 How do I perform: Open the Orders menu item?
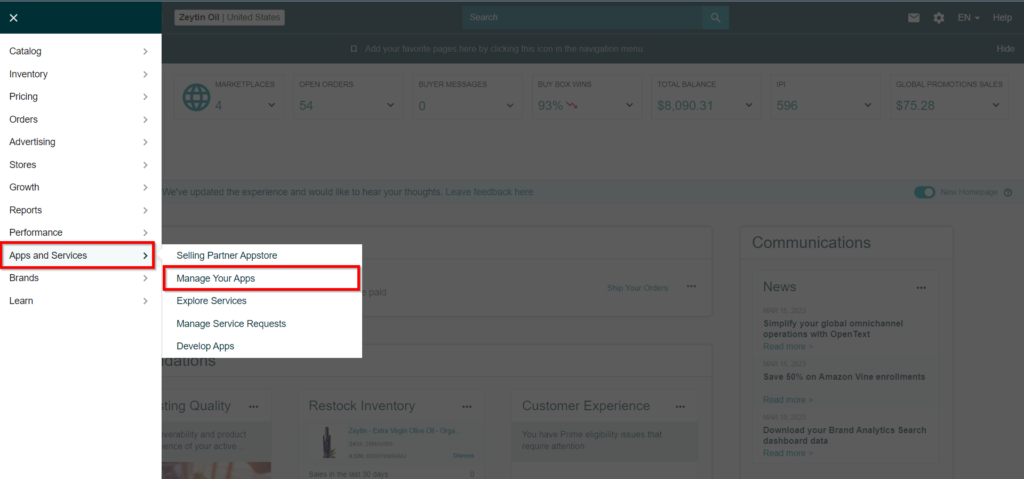coord(80,119)
